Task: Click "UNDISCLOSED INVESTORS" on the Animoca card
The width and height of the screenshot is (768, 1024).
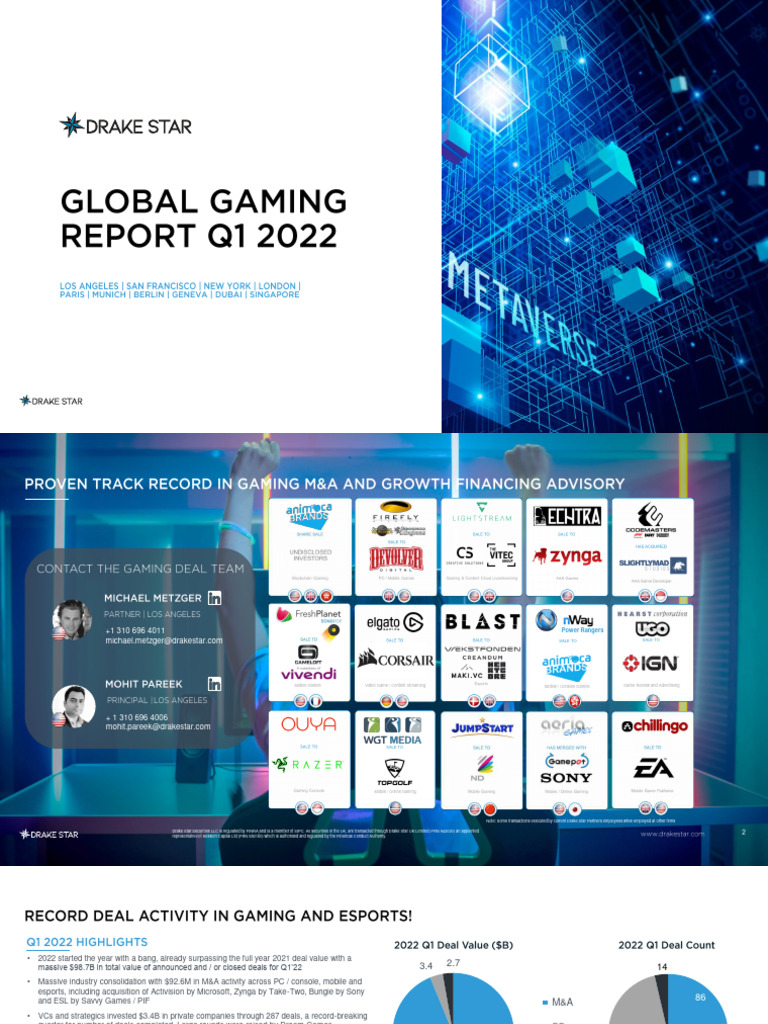Action: point(310,555)
